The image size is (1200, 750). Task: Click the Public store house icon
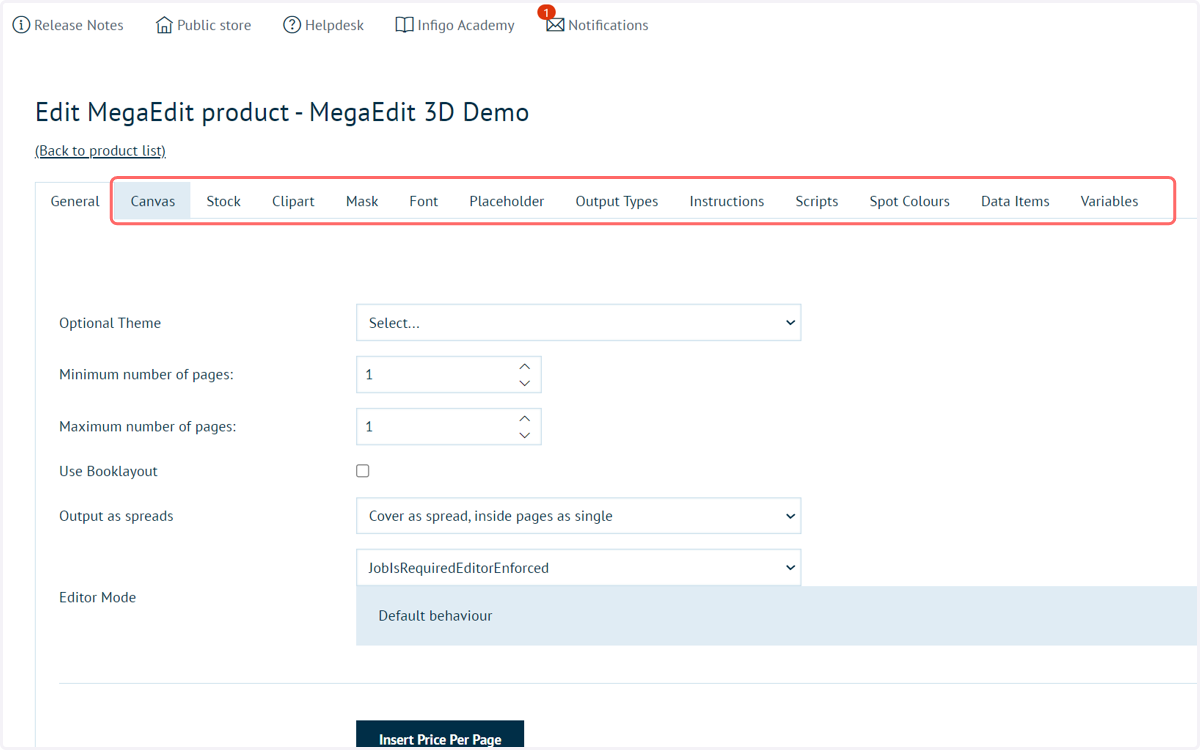point(164,25)
